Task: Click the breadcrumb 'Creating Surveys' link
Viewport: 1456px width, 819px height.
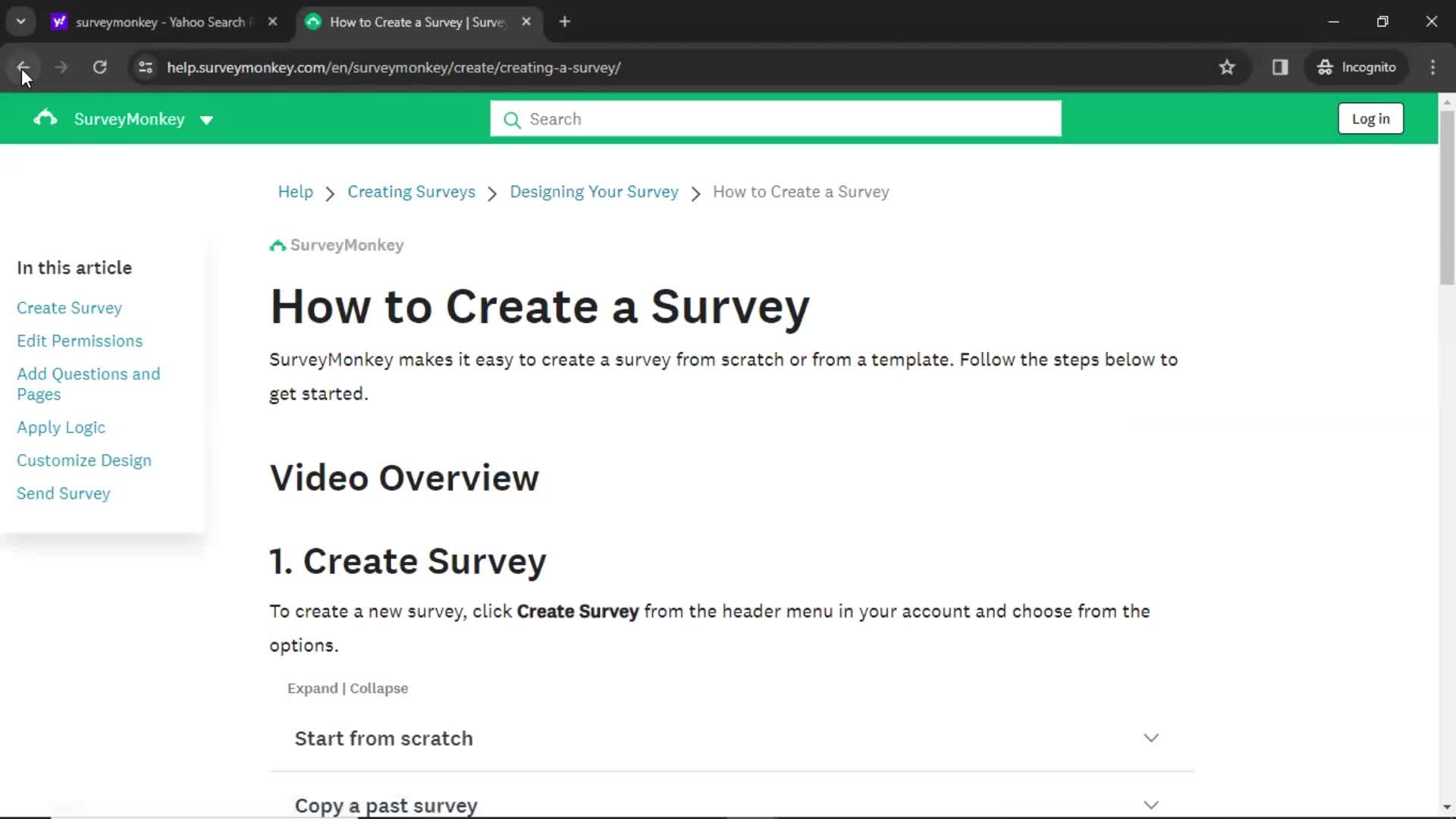Action: [x=411, y=191]
